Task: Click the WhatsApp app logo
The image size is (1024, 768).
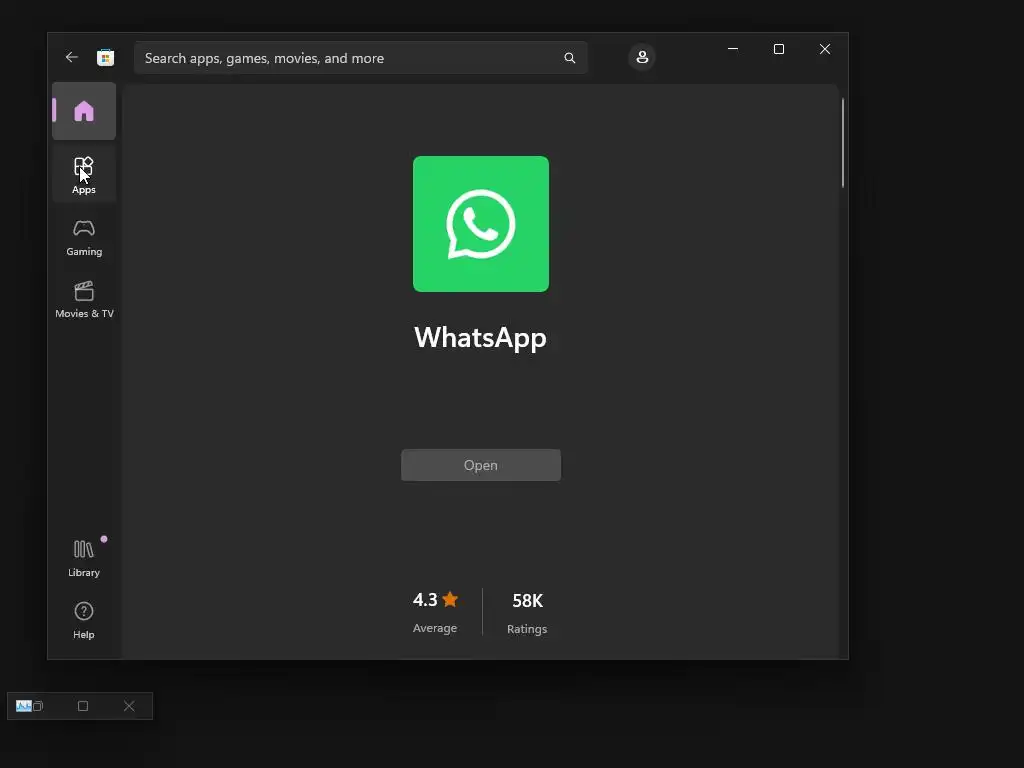Action: click(x=481, y=224)
